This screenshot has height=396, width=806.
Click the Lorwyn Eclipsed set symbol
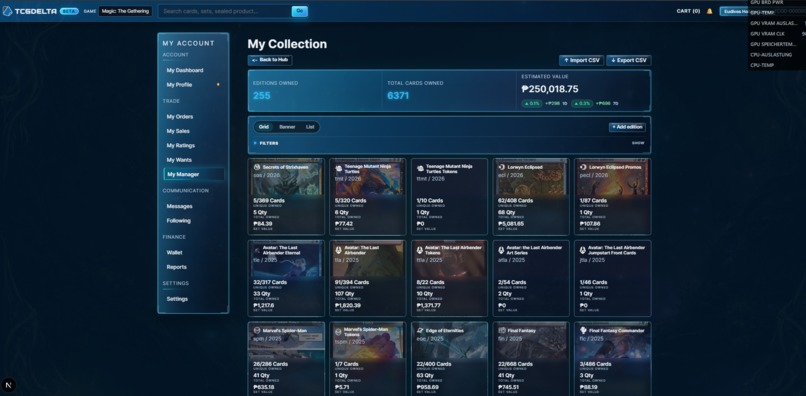pyautogui.click(x=502, y=167)
